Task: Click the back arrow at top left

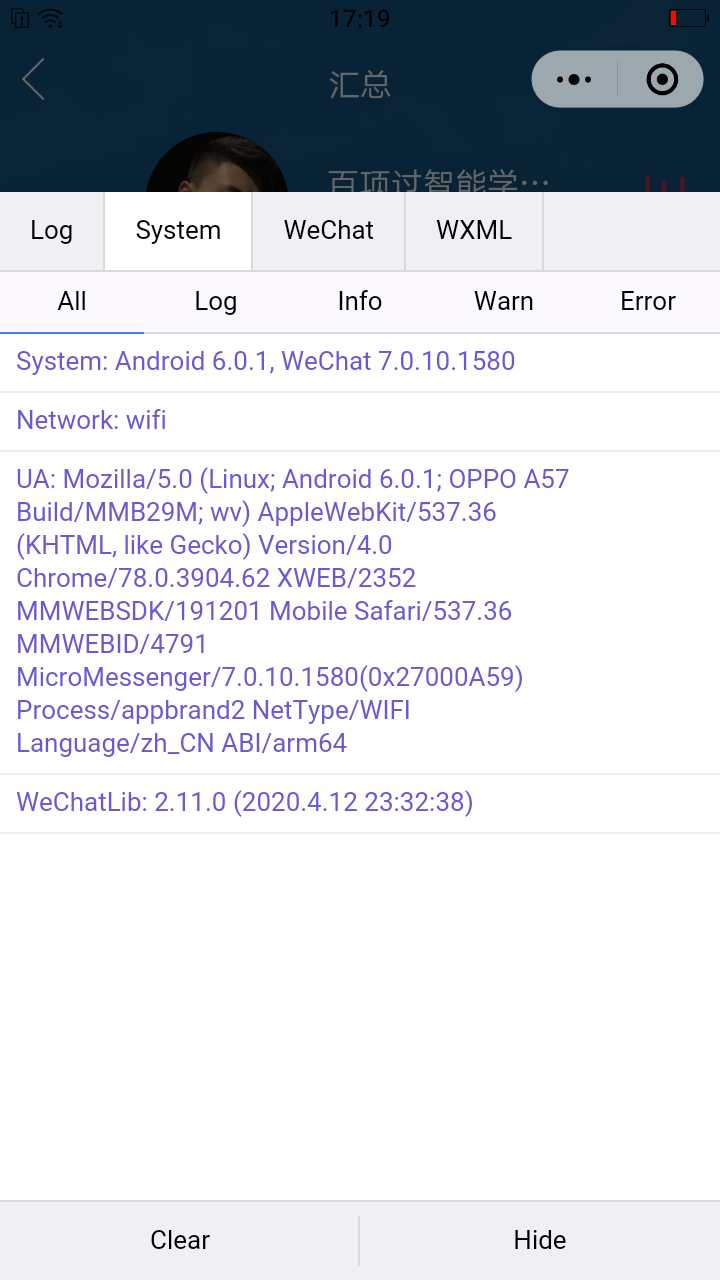Action: (x=32, y=80)
